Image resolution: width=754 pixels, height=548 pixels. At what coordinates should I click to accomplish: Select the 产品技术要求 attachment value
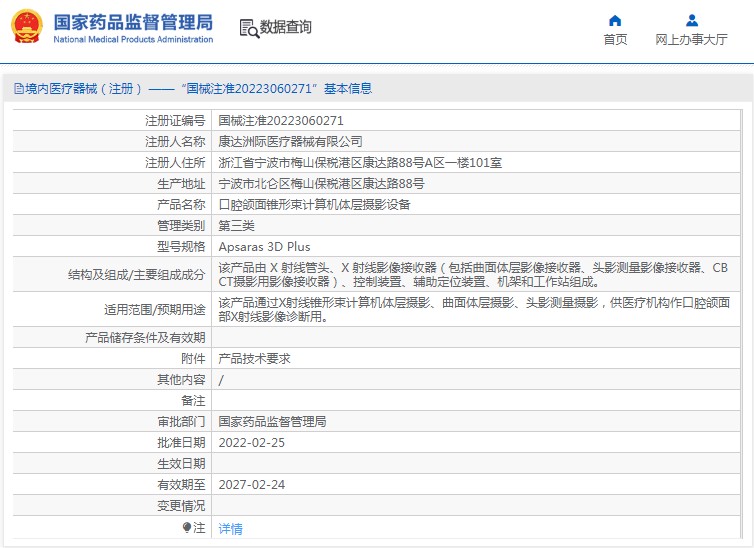pyautogui.click(x=254, y=359)
